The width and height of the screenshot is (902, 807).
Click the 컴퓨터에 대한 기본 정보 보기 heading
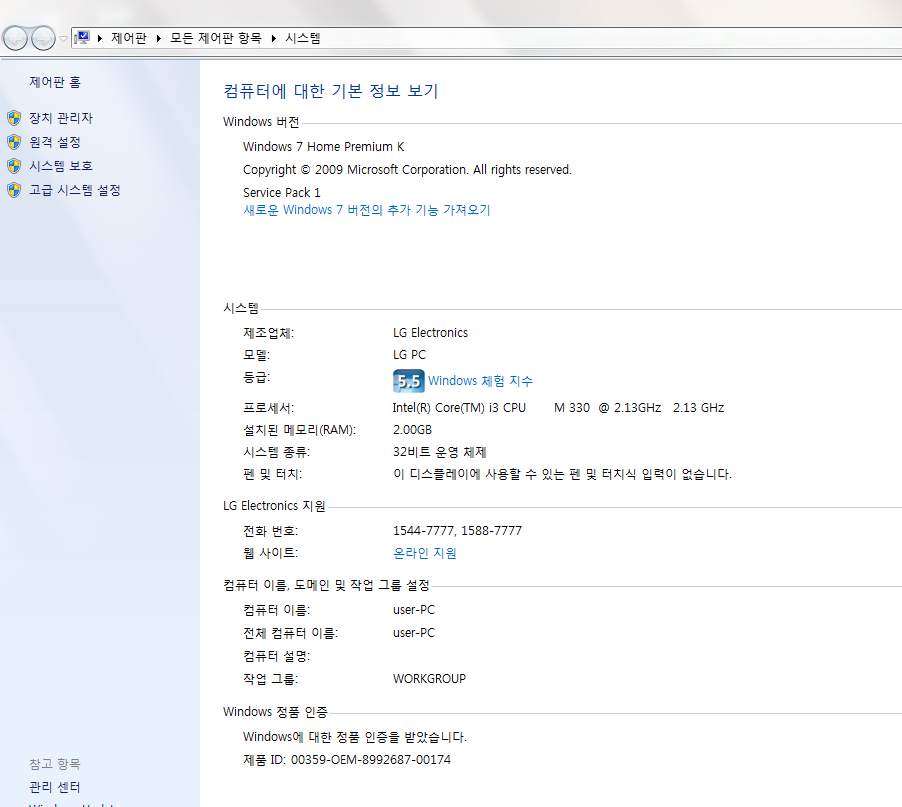pyautogui.click(x=331, y=91)
